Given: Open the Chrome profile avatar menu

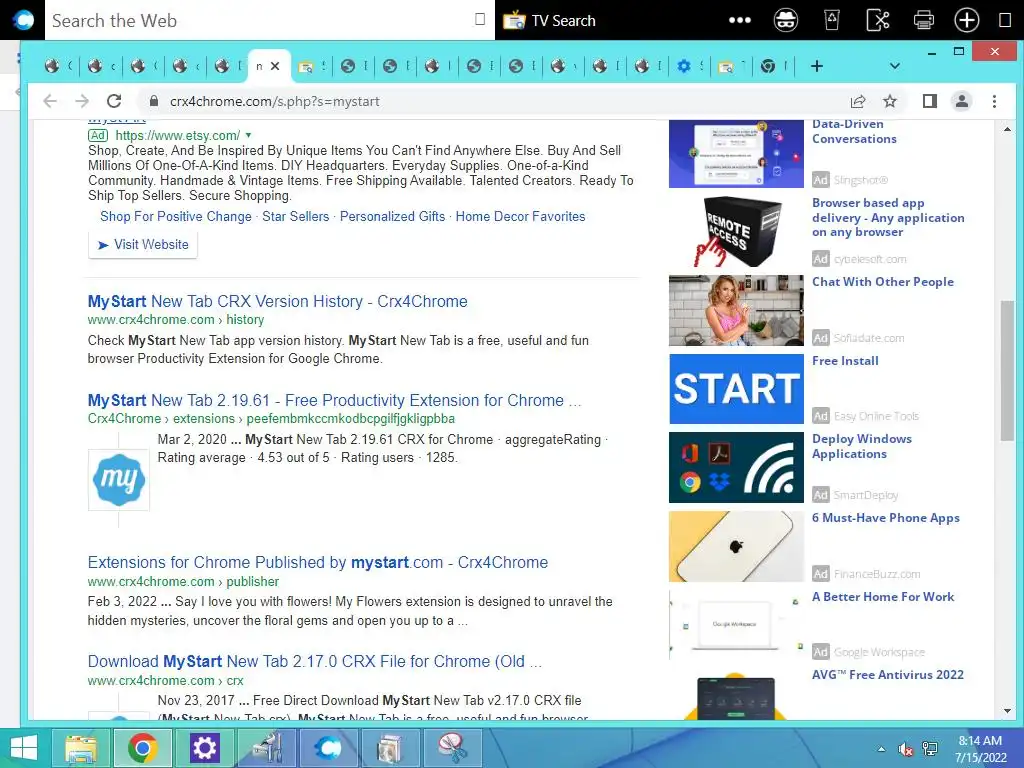Looking at the screenshot, I should pyautogui.click(x=961, y=101).
